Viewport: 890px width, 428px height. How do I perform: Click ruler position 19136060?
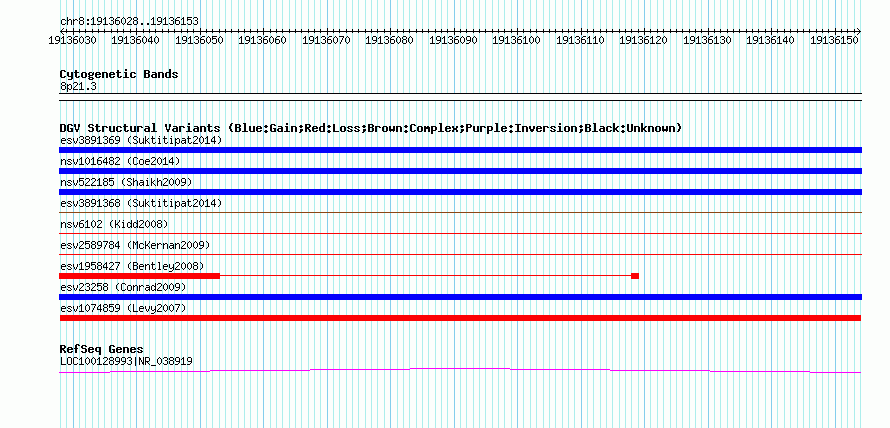tap(262, 40)
